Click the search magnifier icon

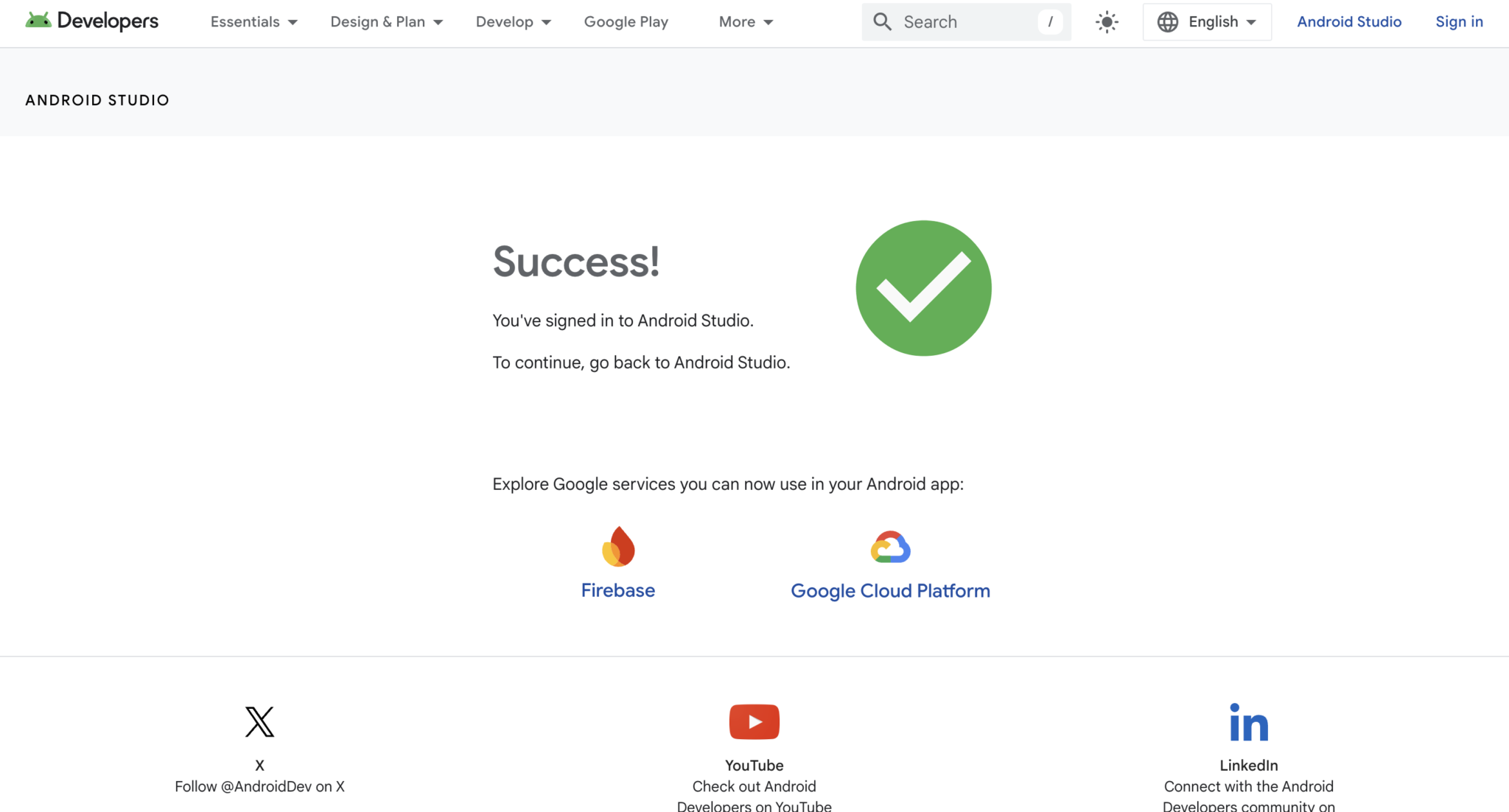click(x=882, y=22)
